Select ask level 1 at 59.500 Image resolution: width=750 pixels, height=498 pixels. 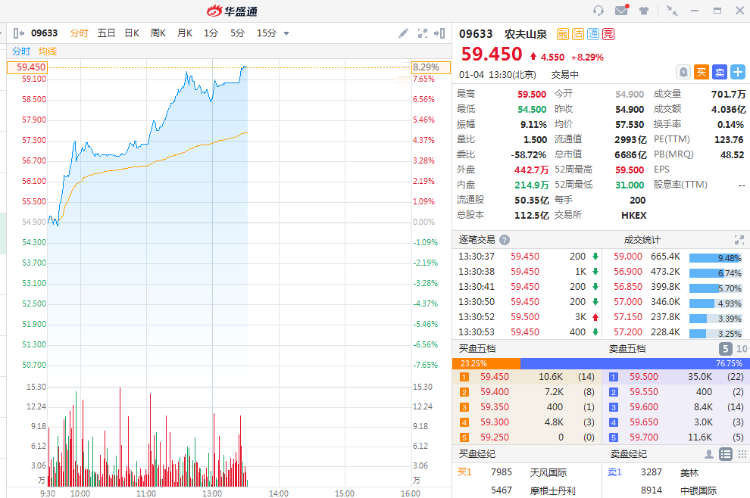(676, 377)
